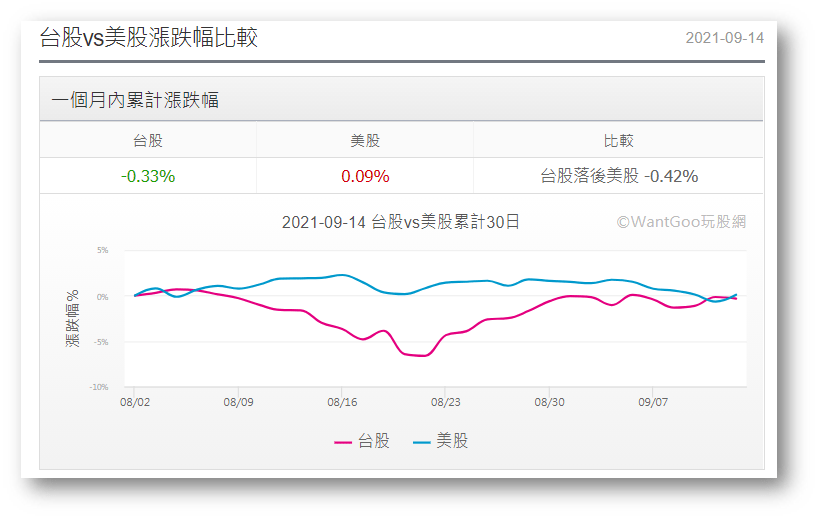Image resolution: width=819 pixels, height=520 pixels.
Task: Click the blue 美股 legend line marker
Action: [x=421, y=442]
